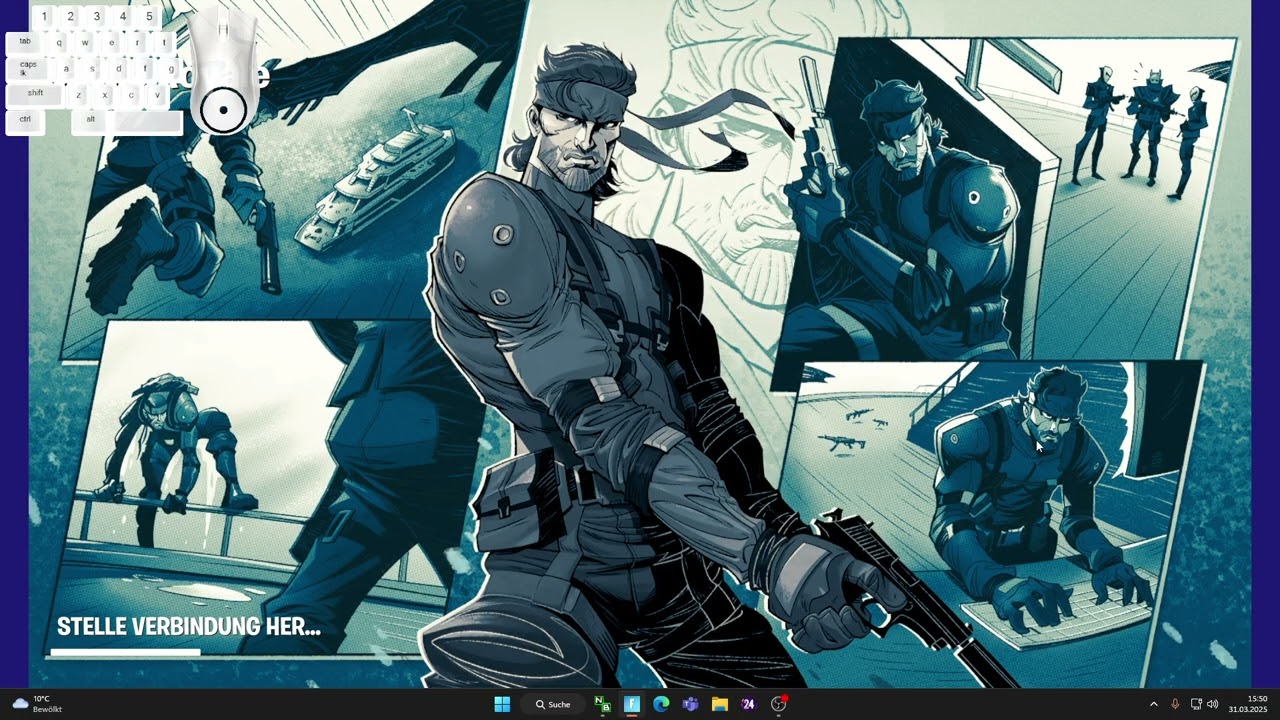Open File Explorer from the taskbar
The image size is (1280, 720).
[x=719, y=704]
